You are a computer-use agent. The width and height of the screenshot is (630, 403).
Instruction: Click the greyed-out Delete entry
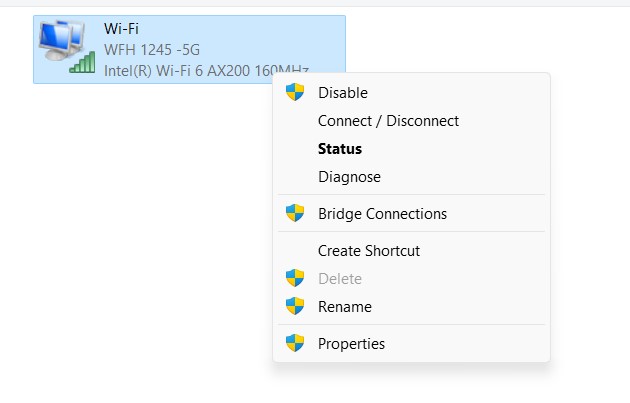pyautogui.click(x=340, y=279)
